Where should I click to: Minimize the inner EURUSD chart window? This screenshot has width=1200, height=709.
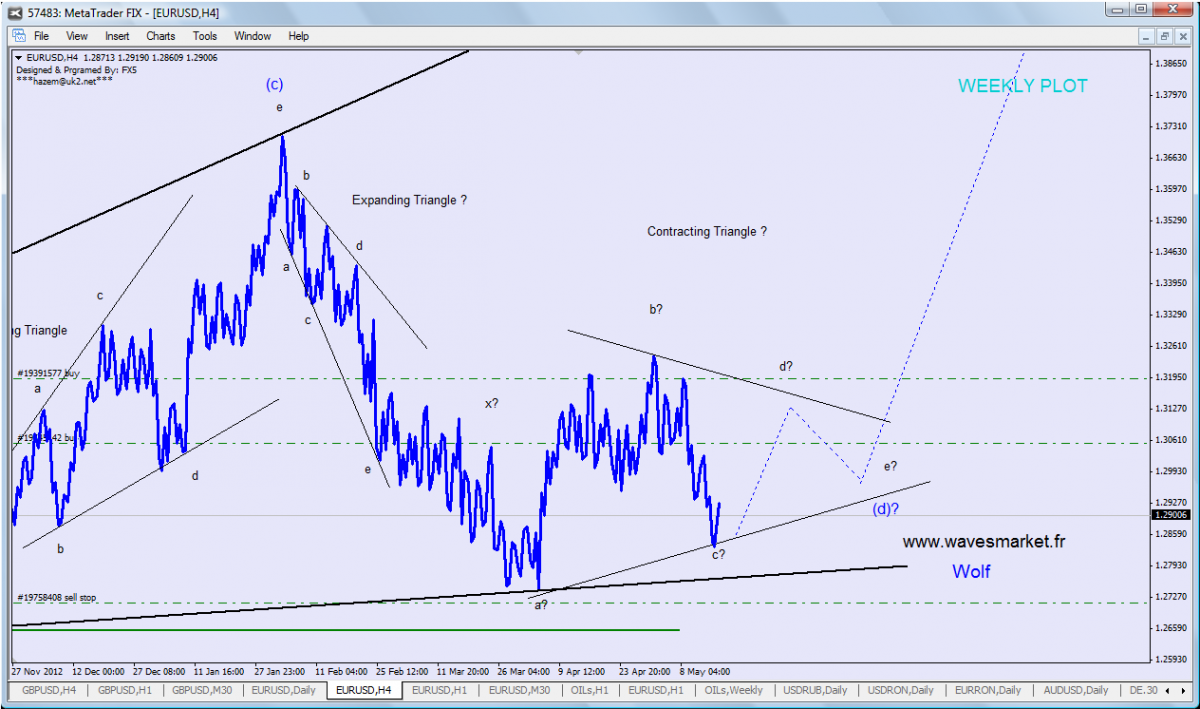click(x=1147, y=36)
